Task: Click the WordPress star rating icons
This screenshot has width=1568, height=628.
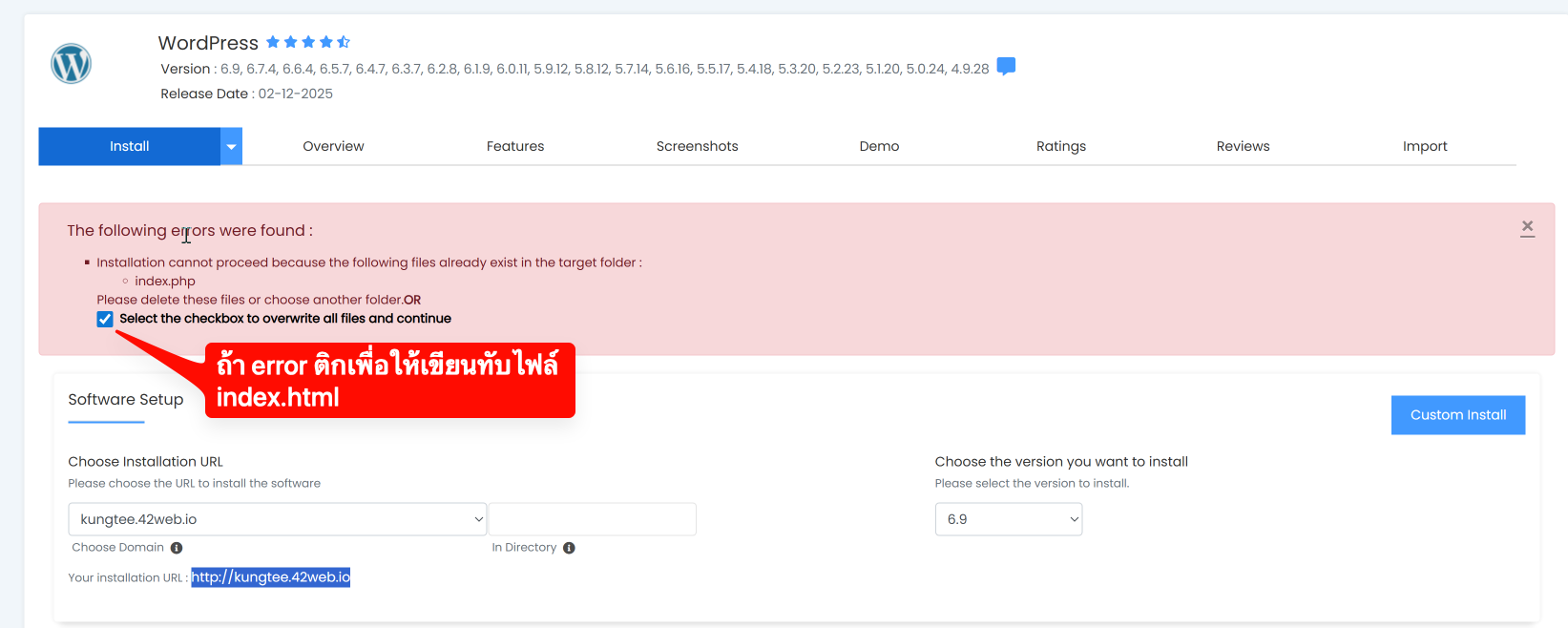Action: pyautogui.click(x=307, y=42)
